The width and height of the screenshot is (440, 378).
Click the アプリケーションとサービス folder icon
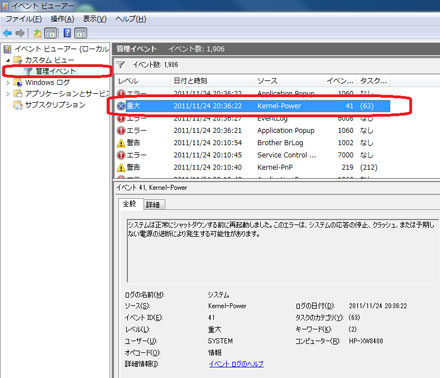coord(17,94)
